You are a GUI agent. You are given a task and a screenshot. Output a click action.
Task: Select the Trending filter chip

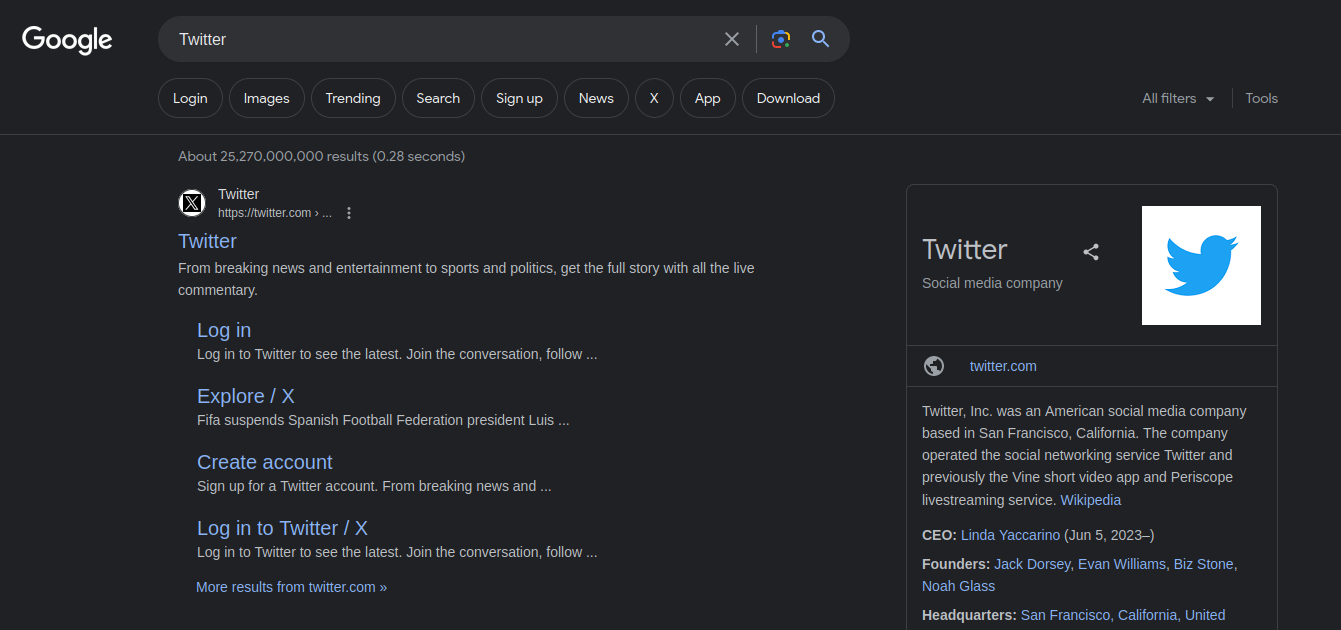pyautogui.click(x=353, y=98)
